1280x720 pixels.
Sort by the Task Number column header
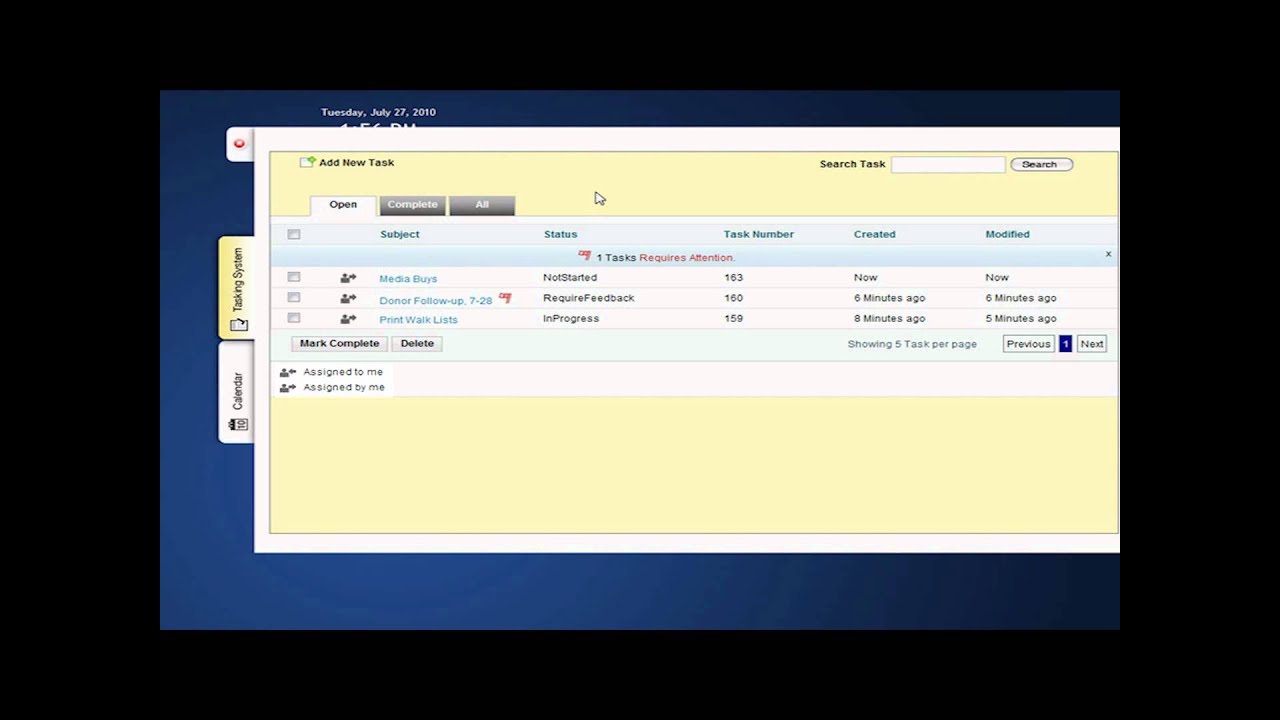coord(759,234)
